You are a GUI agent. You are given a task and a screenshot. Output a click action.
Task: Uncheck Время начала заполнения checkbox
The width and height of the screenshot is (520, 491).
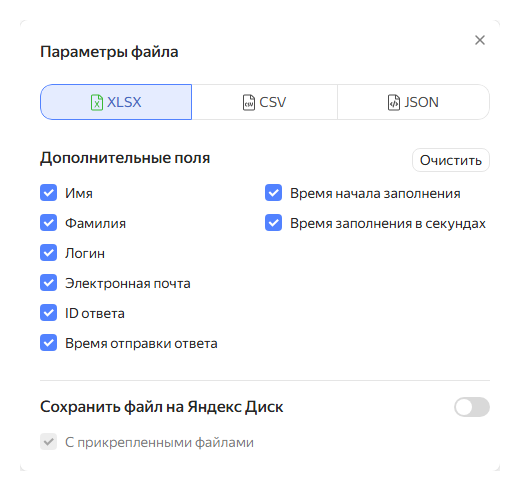click(x=274, y=193)
